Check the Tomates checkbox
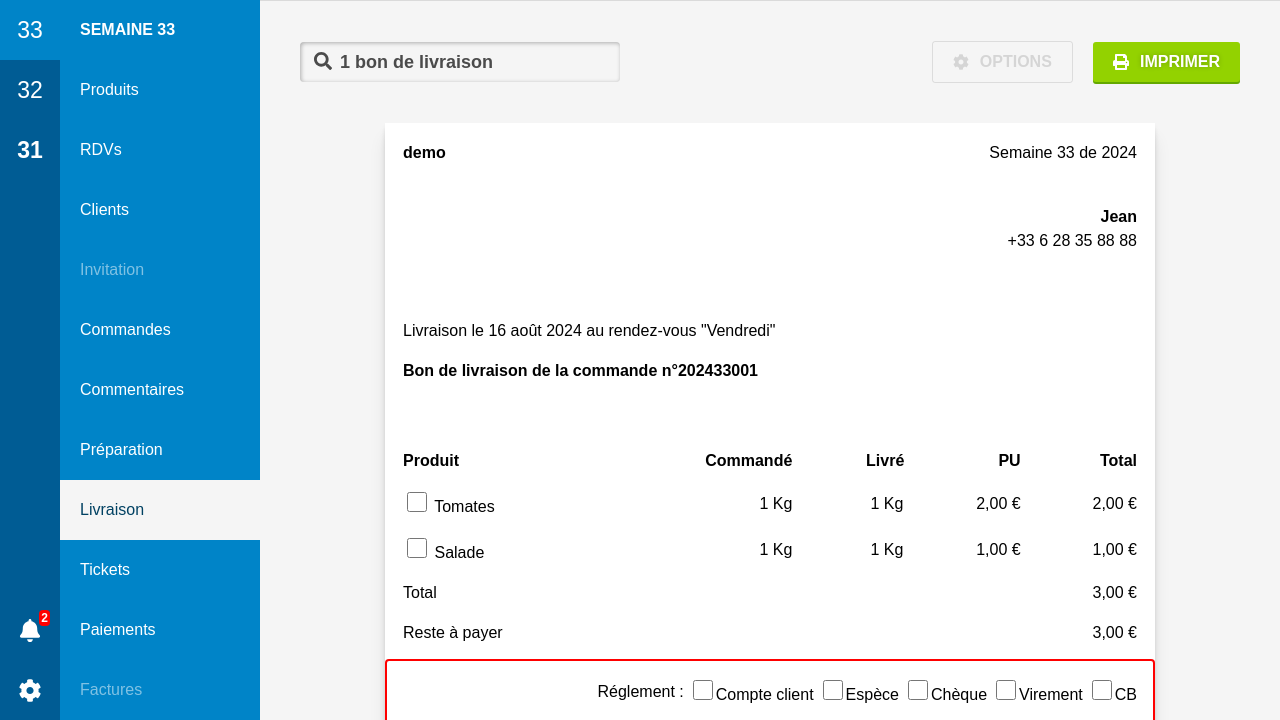 (417, 502)
